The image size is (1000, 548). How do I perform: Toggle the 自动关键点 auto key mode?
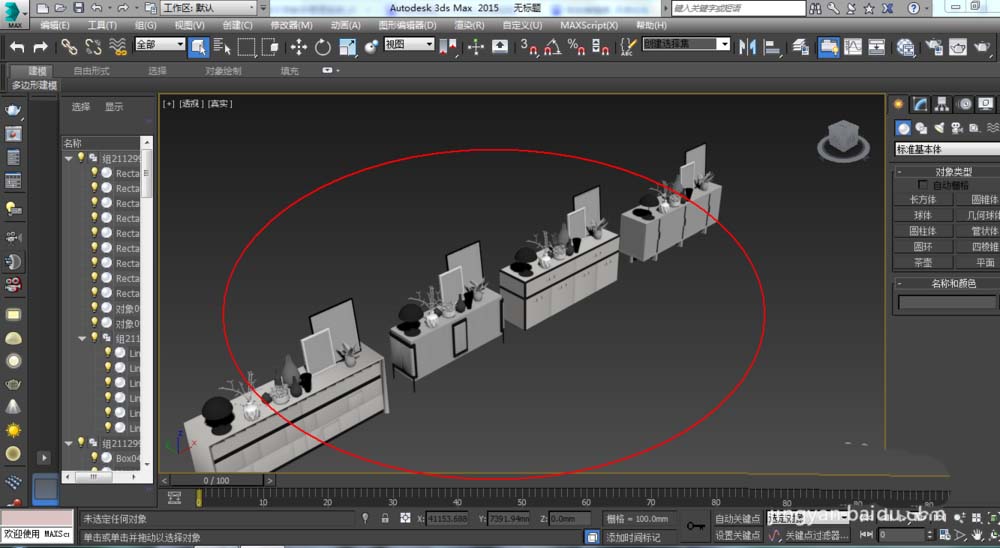tap(738, 518)
